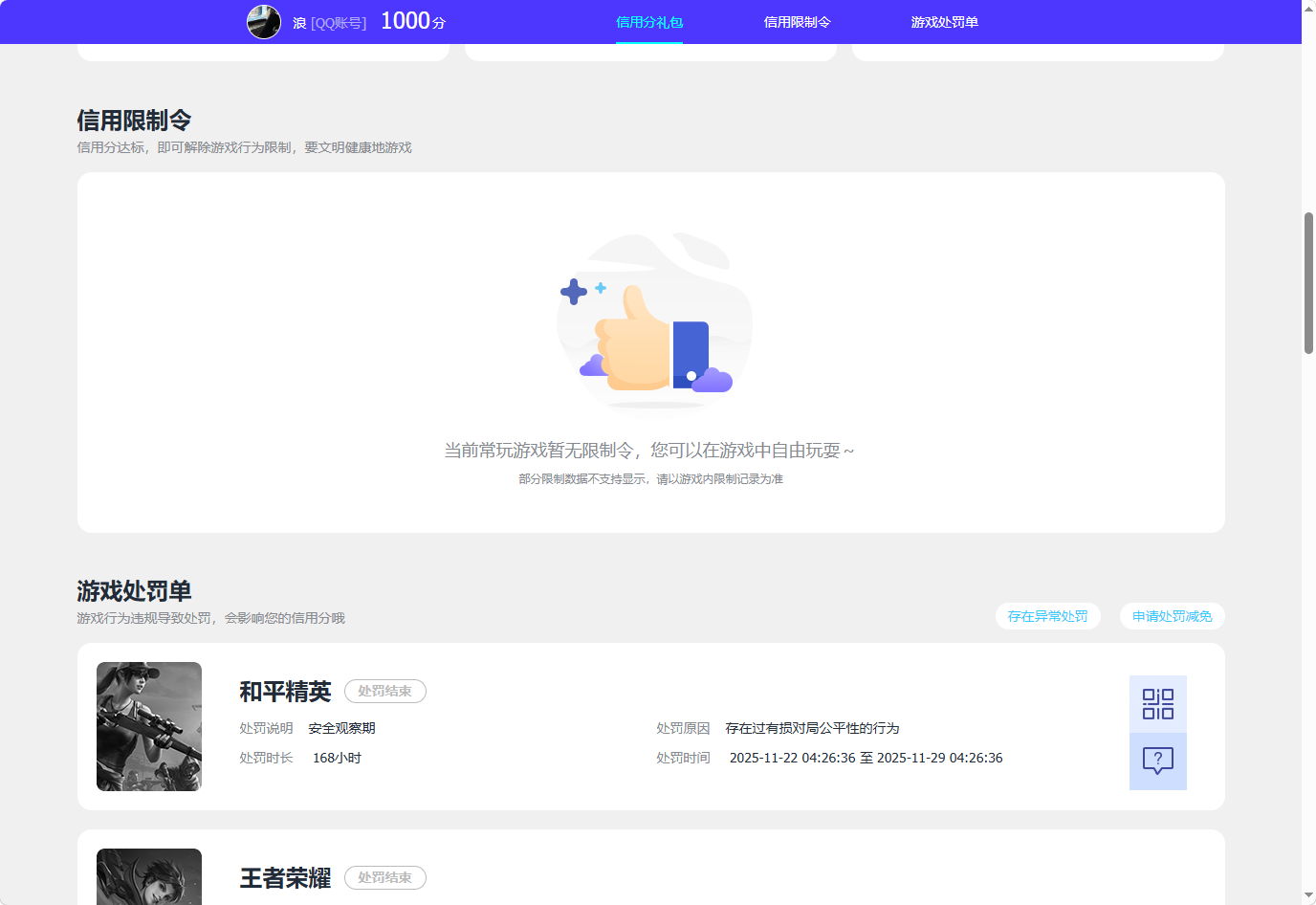The width and height of the screenshot is (1316, 905).
Task: Click the 信用限制令 section heading
Action: 134,121
